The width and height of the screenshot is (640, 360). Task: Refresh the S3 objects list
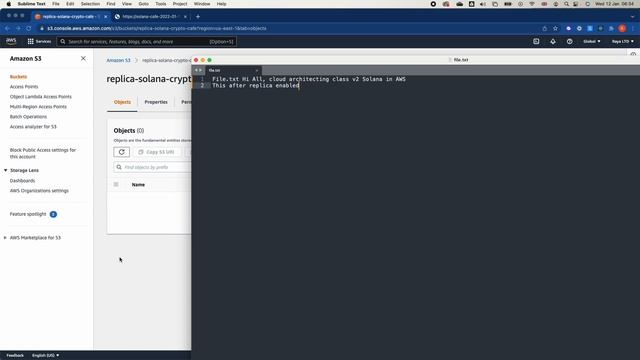point(122,152)
